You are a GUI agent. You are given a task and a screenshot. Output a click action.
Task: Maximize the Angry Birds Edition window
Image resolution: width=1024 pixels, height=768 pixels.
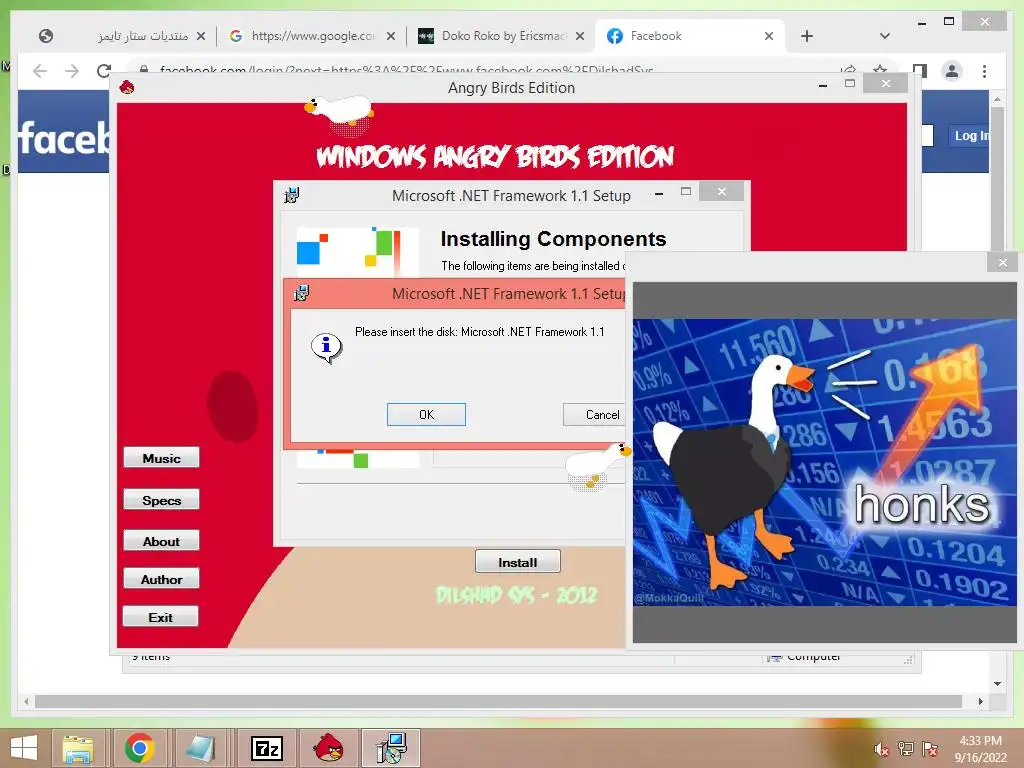point(850,84)
